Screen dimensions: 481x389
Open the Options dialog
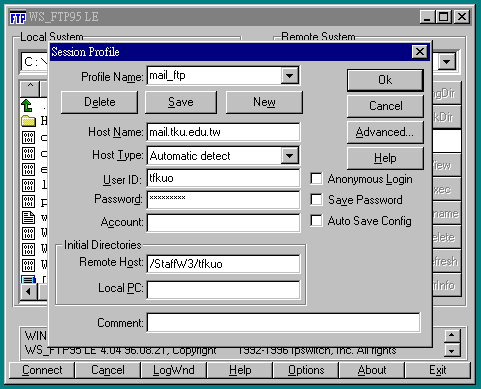[306, 370]
